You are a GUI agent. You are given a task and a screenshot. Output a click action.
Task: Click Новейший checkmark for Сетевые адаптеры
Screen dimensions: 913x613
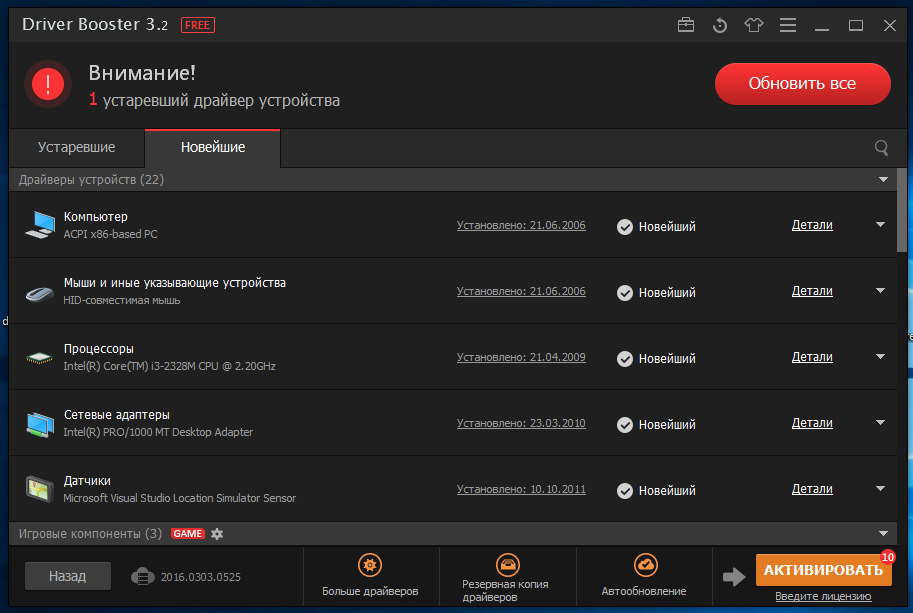tap(625, 425)
